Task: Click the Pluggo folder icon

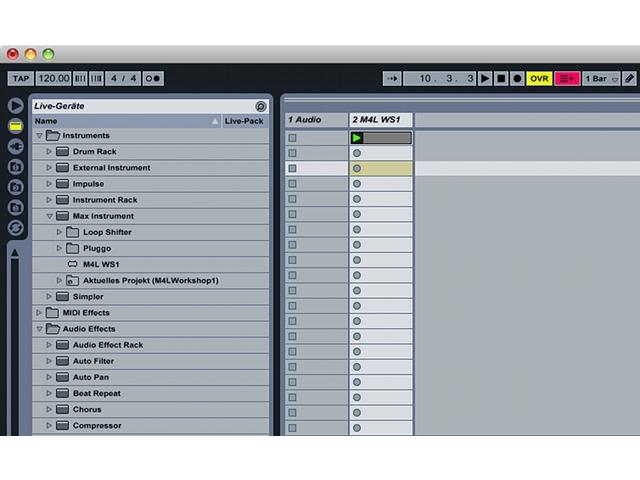Action: pyautogui.click(x=73, y=248)
